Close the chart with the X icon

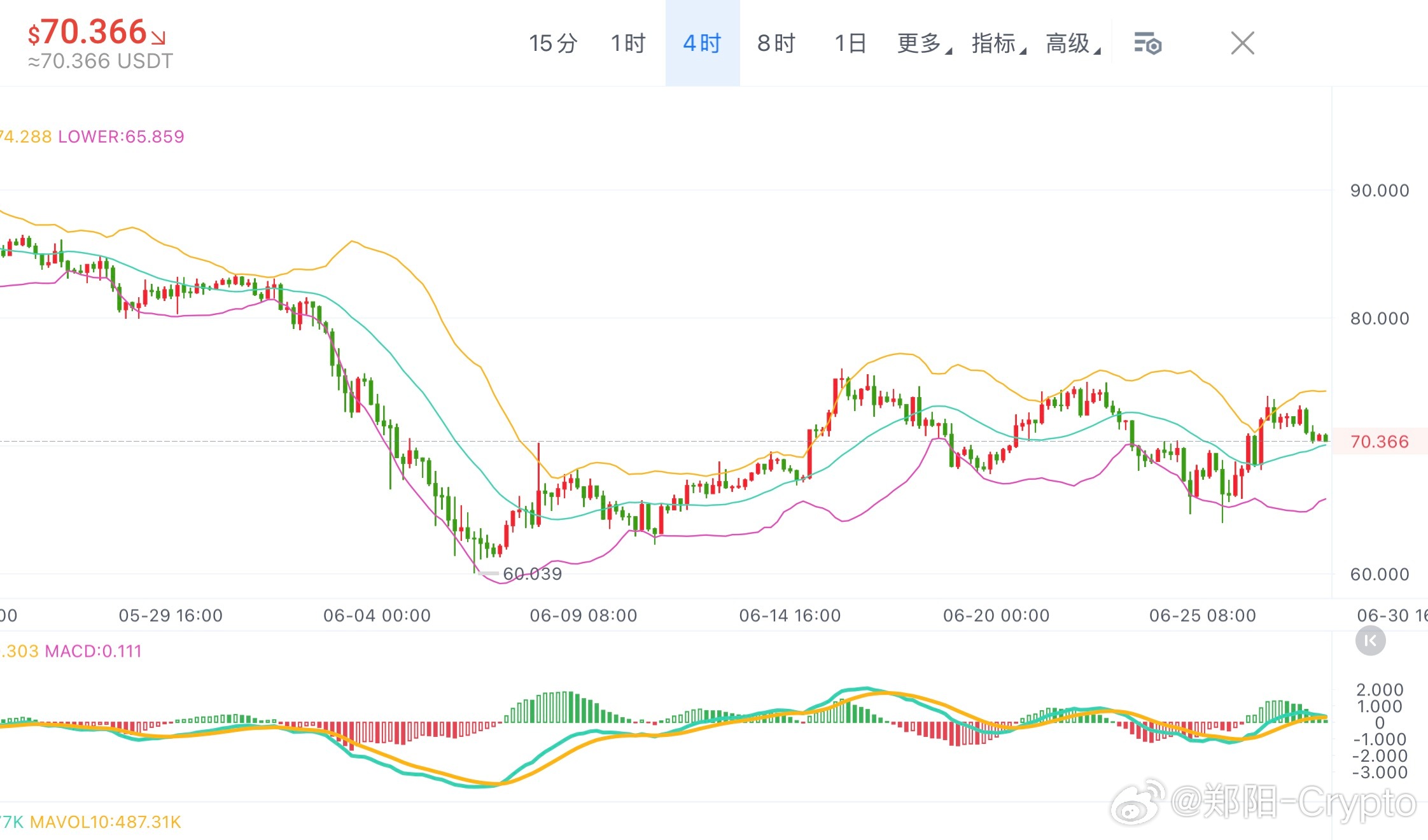point(1242,43)
